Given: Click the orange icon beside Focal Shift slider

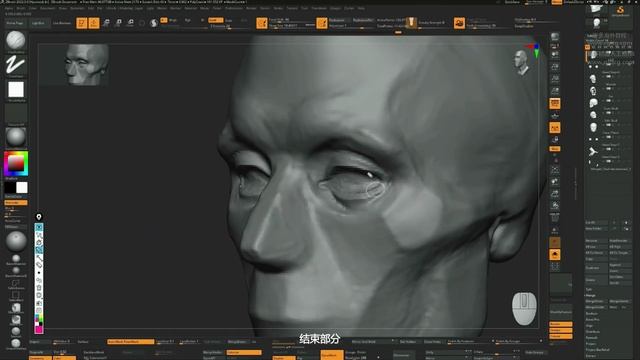Looking at the screenshot, I should click(x=262, y=23).
